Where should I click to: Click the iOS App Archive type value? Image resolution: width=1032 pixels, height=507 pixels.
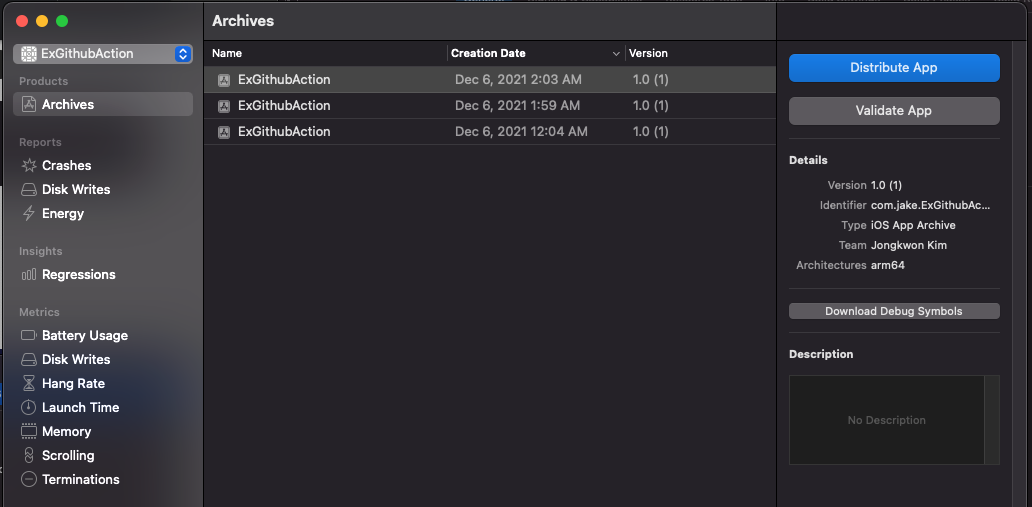click(913, 225)
